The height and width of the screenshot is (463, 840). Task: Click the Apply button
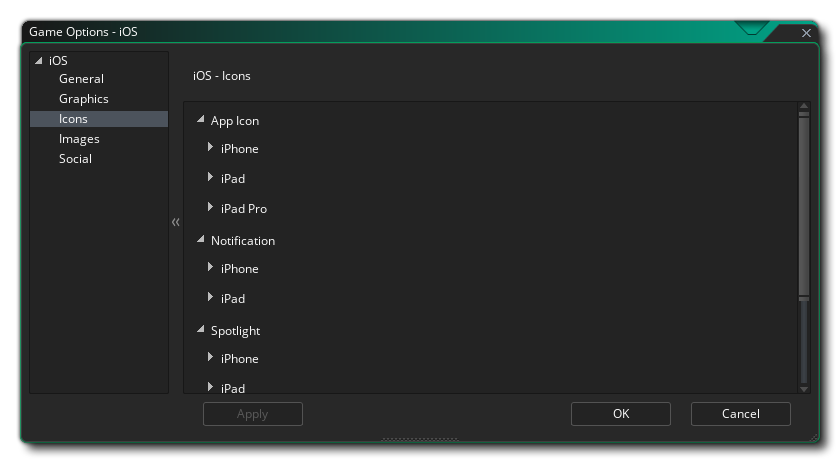click(253, 414)
